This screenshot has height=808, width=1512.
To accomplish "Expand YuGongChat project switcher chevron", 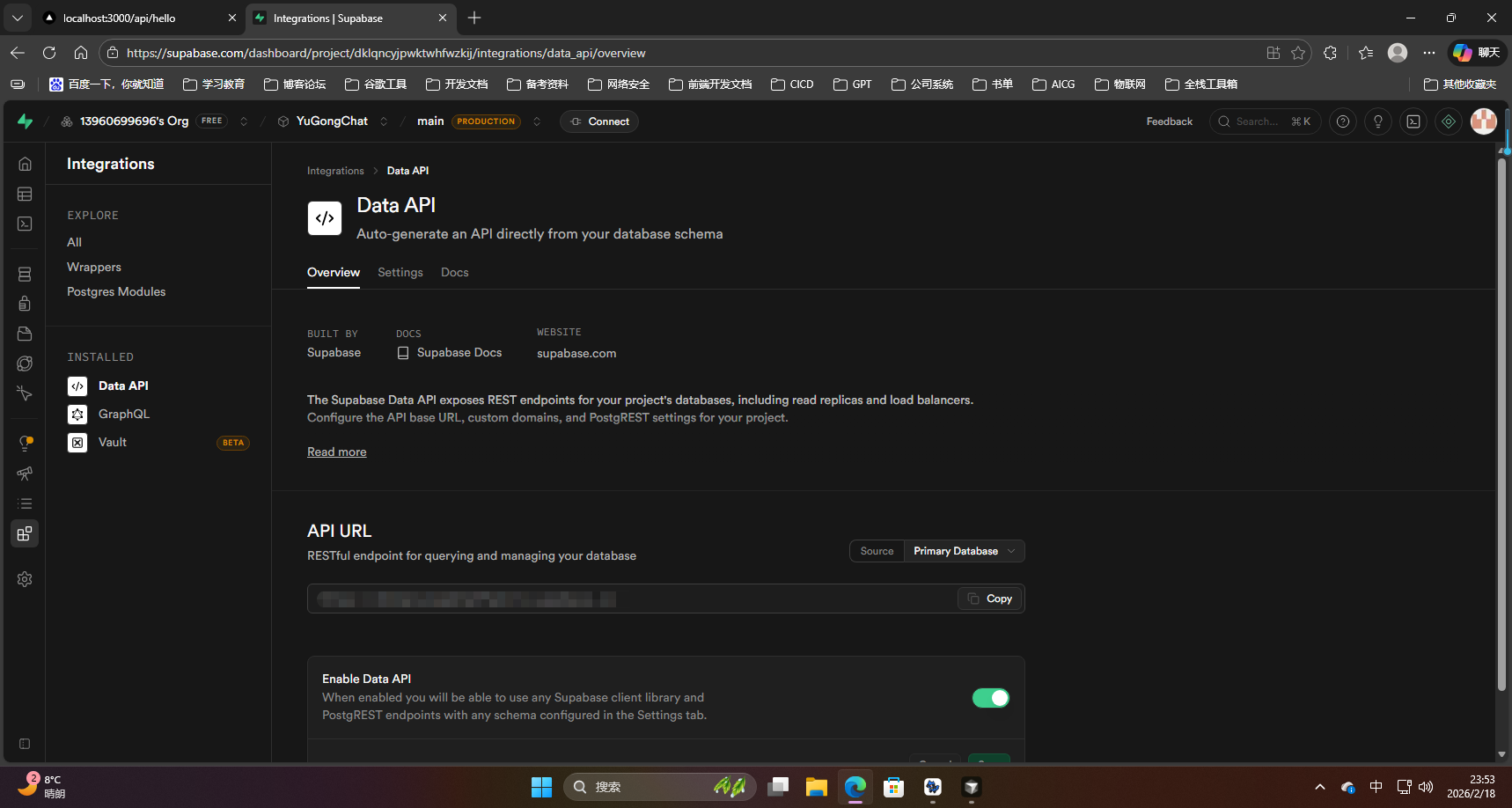I will [x=384, y=121].
